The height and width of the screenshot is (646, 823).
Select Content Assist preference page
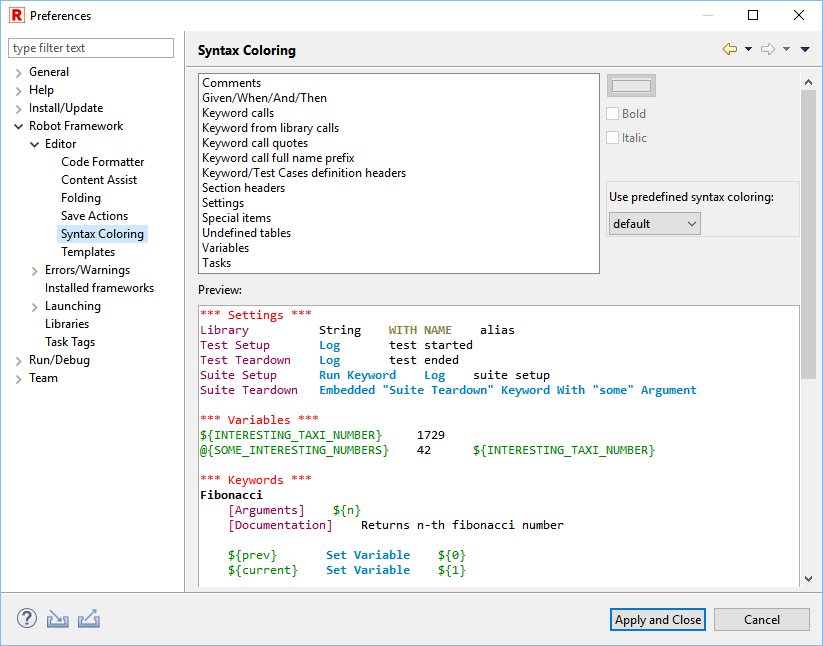coord(99,179)
